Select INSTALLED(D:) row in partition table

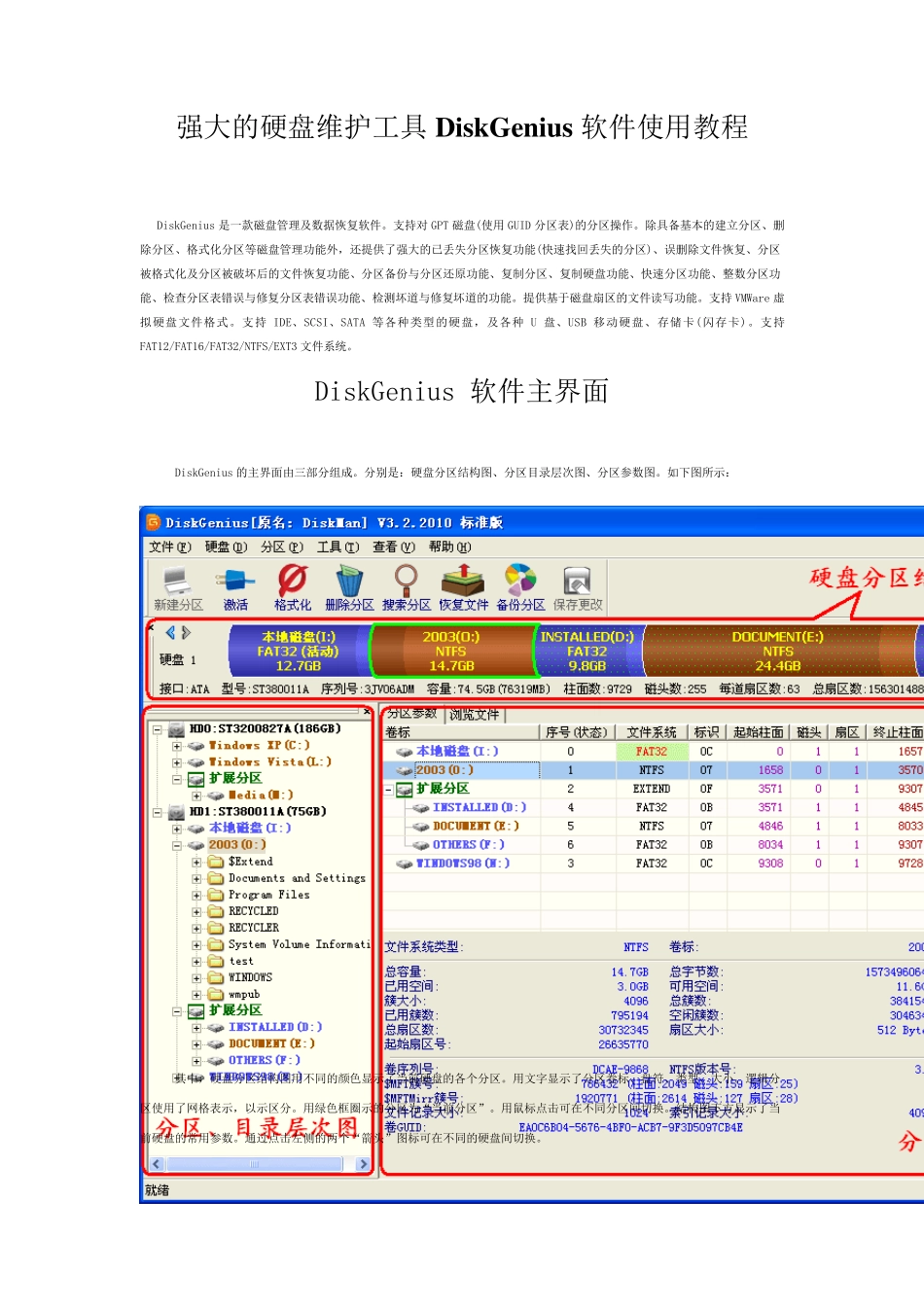[x=654, y=808]
